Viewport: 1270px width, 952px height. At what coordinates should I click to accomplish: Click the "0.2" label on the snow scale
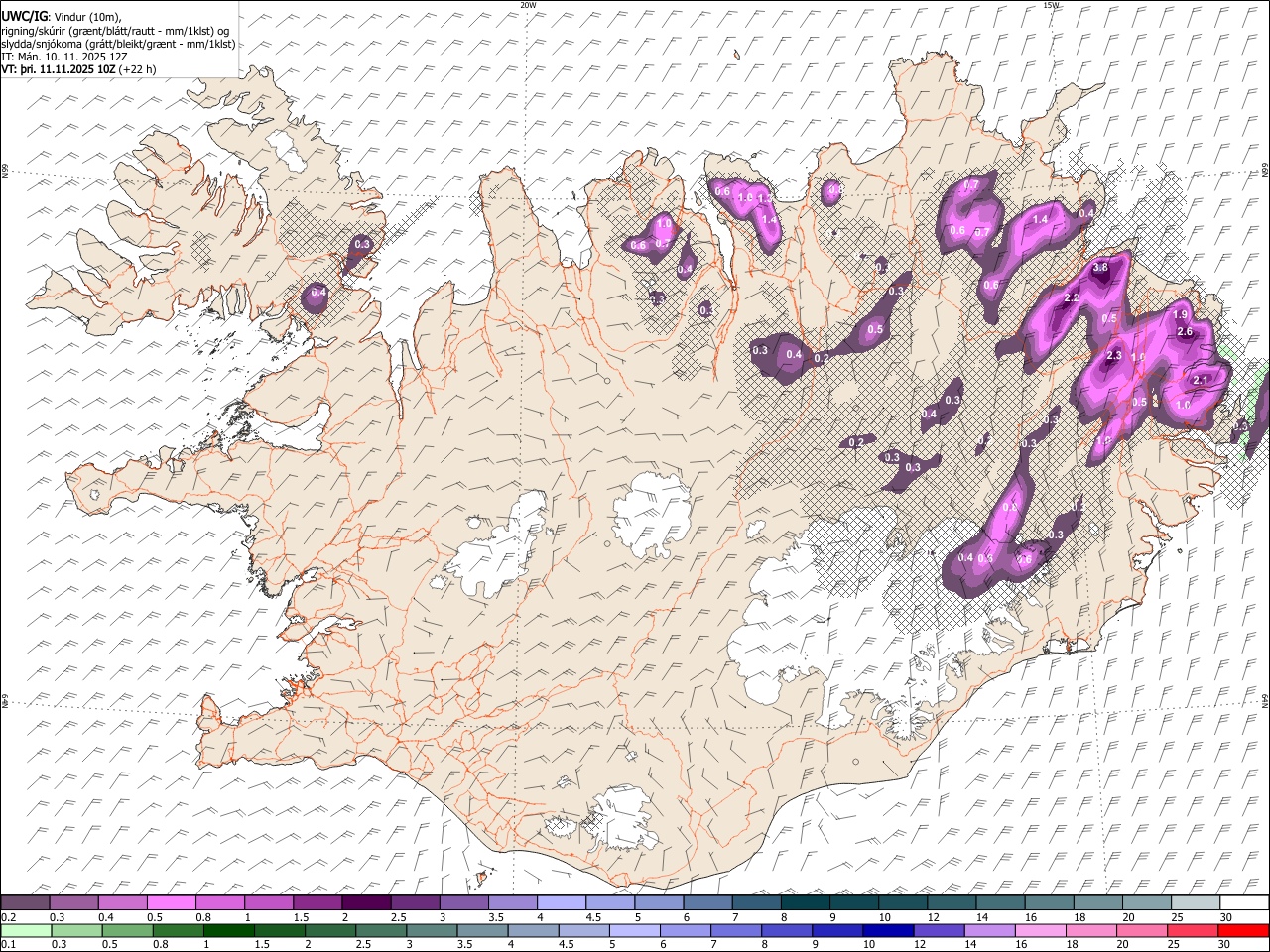click(8, 917)
